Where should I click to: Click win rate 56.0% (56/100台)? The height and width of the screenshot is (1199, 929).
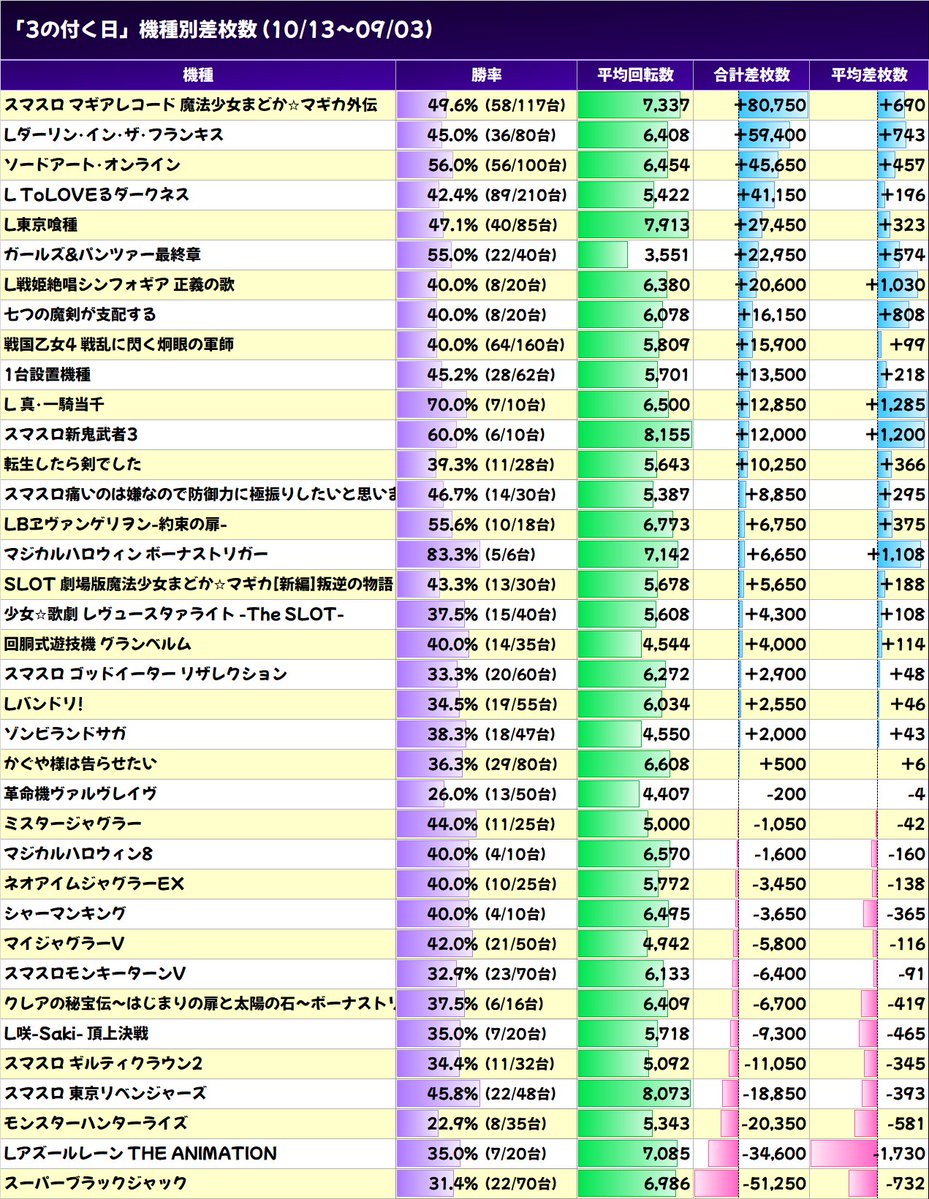[x=497, y=164]
